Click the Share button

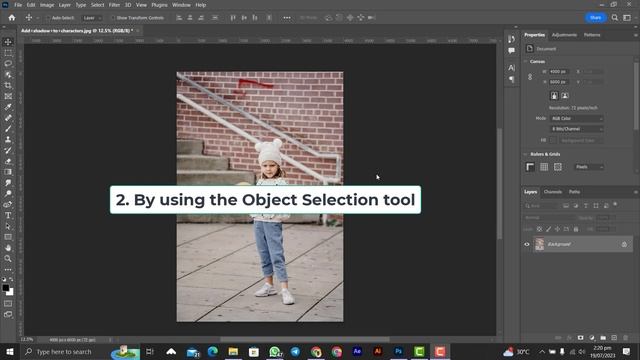596,18
